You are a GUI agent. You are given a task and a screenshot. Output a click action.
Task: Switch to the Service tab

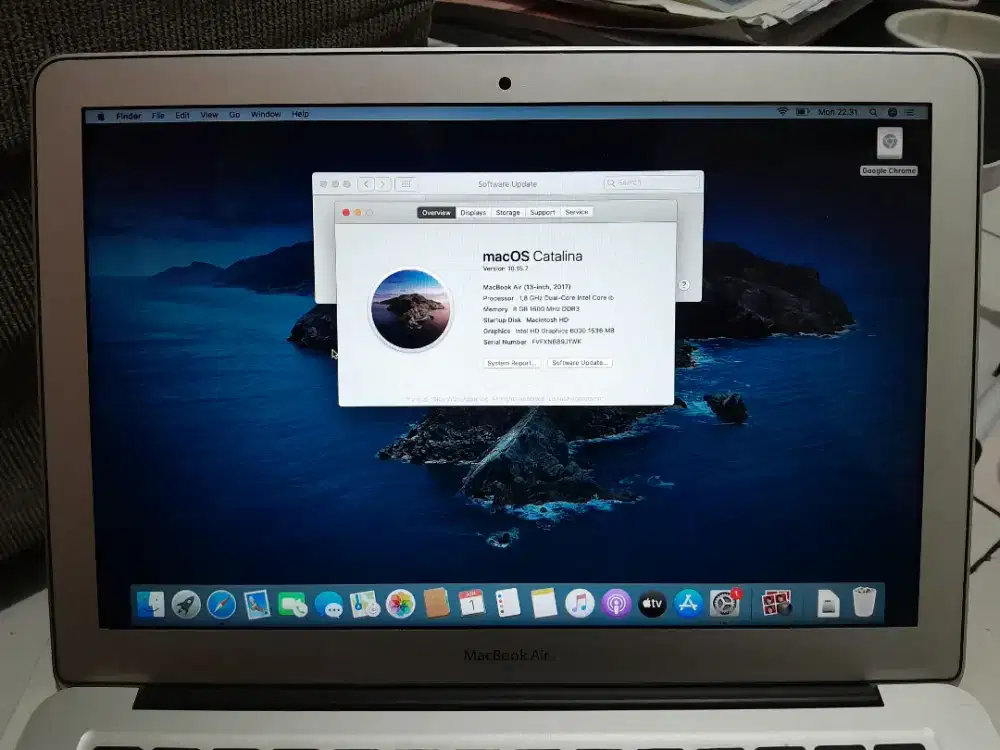click(x=577, y=212)
